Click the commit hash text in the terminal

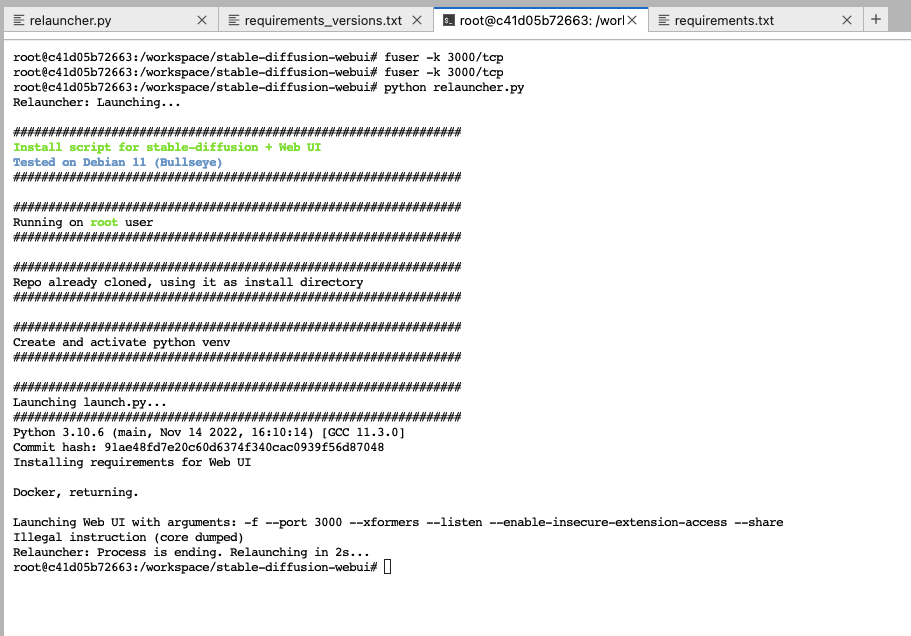[x=200, y=447]
